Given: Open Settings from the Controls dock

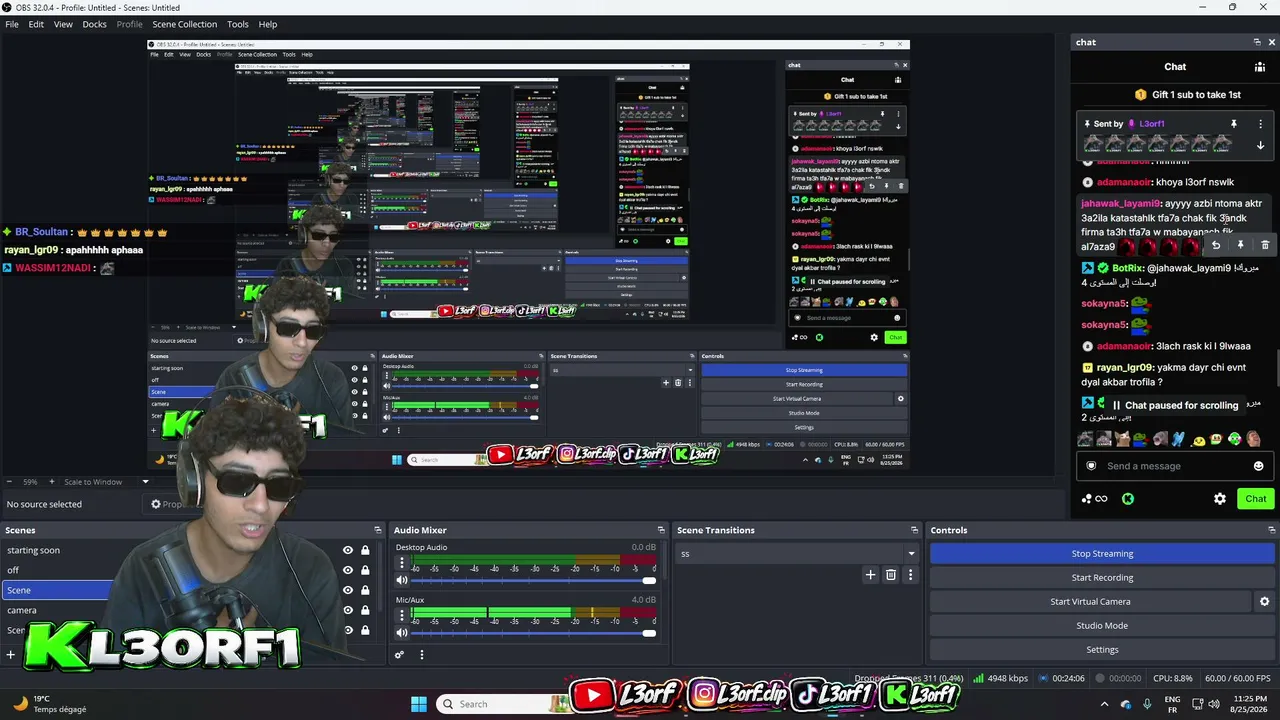Looking at the screenshot, I should [x=1102, y=649].
